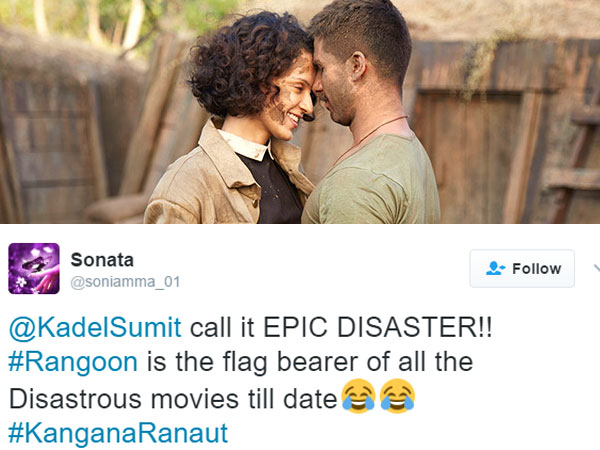Expand the chevron menu beside Follow

596,268
